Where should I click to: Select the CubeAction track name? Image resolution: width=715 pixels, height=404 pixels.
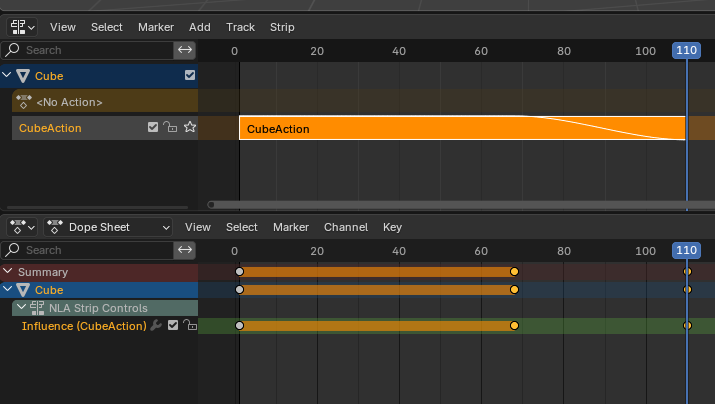pyautogui.click(x=50, y=128)
